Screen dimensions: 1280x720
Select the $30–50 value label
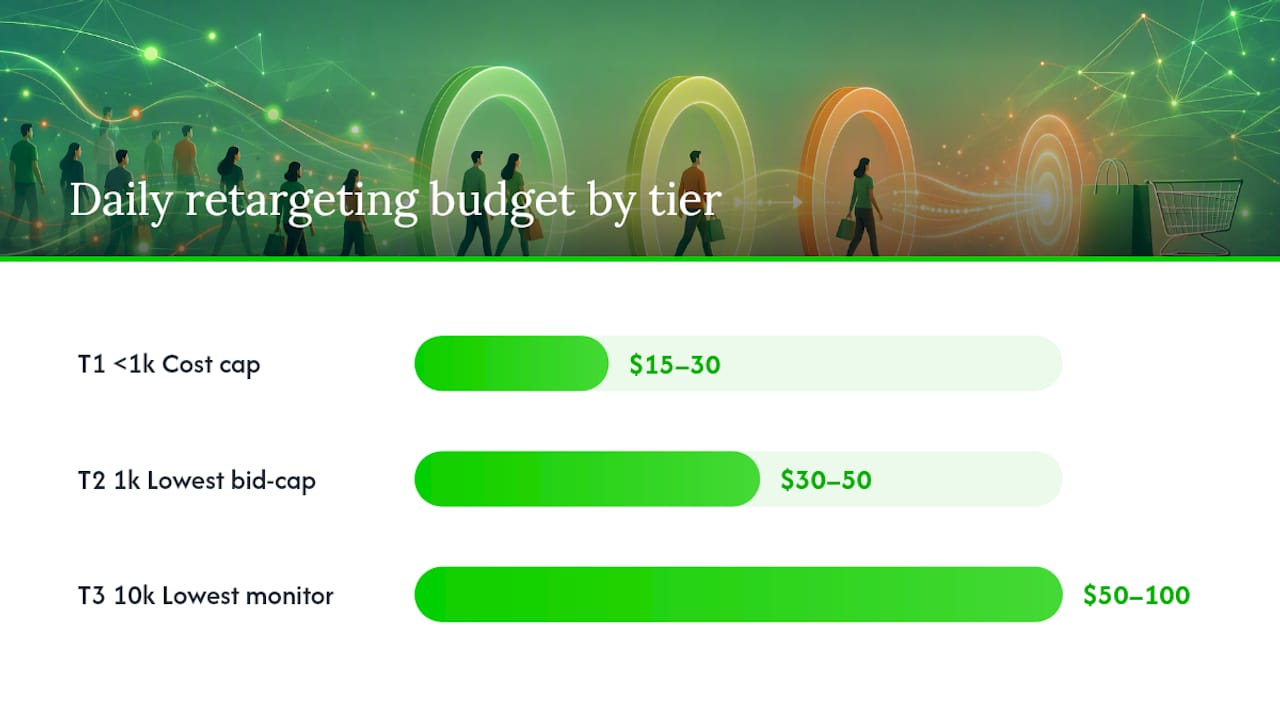coord(826,480)
